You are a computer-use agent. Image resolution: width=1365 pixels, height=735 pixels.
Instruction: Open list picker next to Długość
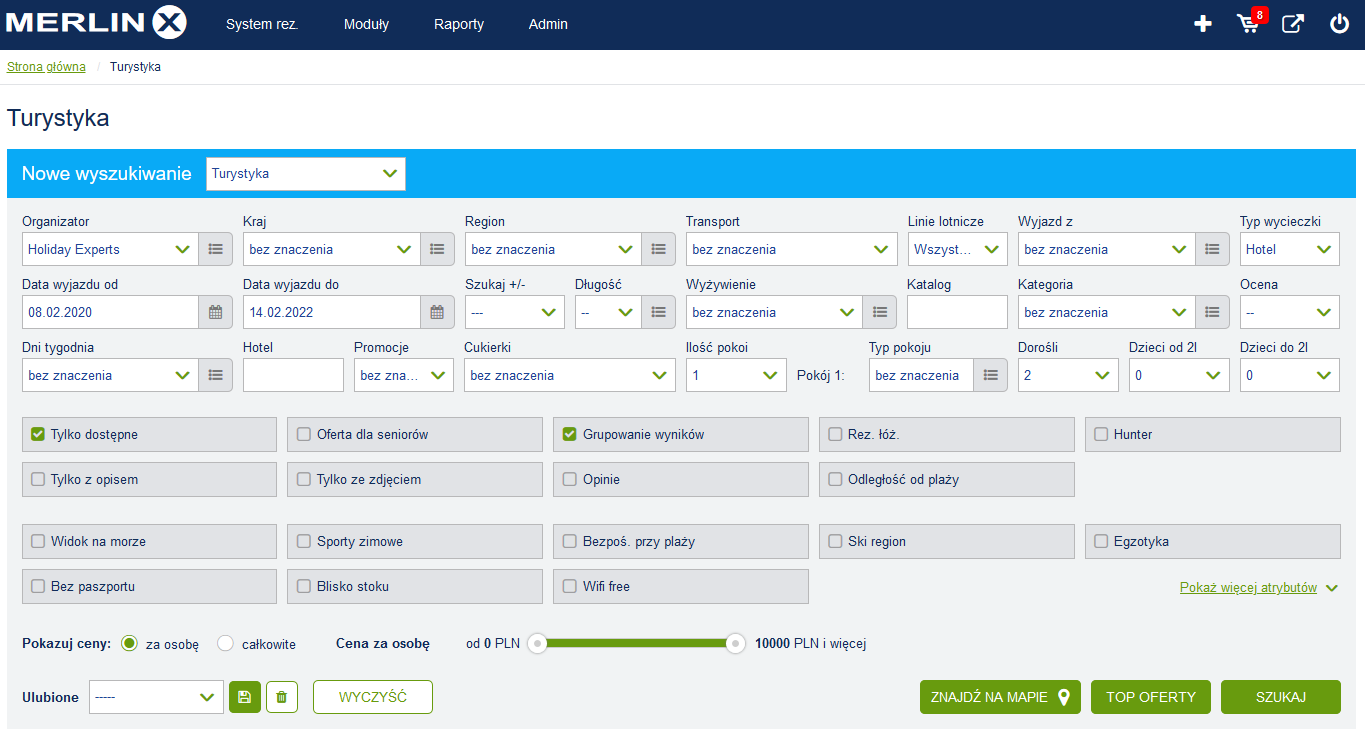(x=658, y=312)
